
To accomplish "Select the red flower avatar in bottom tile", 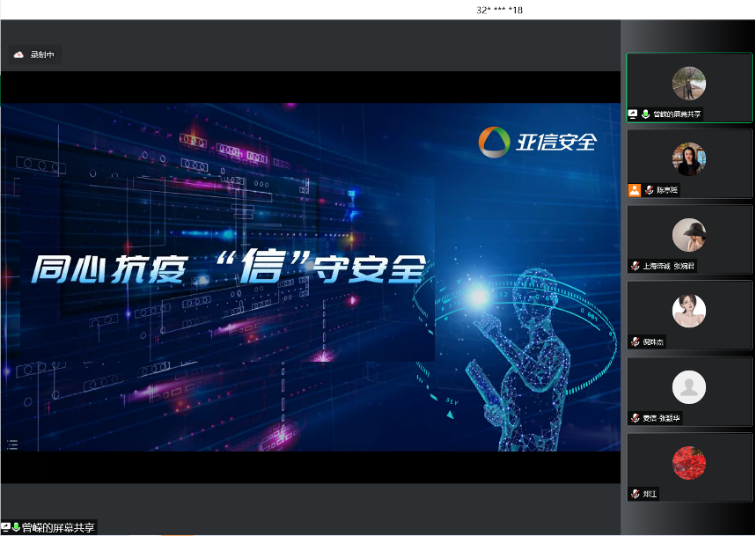I will click(x=688, y=462).
